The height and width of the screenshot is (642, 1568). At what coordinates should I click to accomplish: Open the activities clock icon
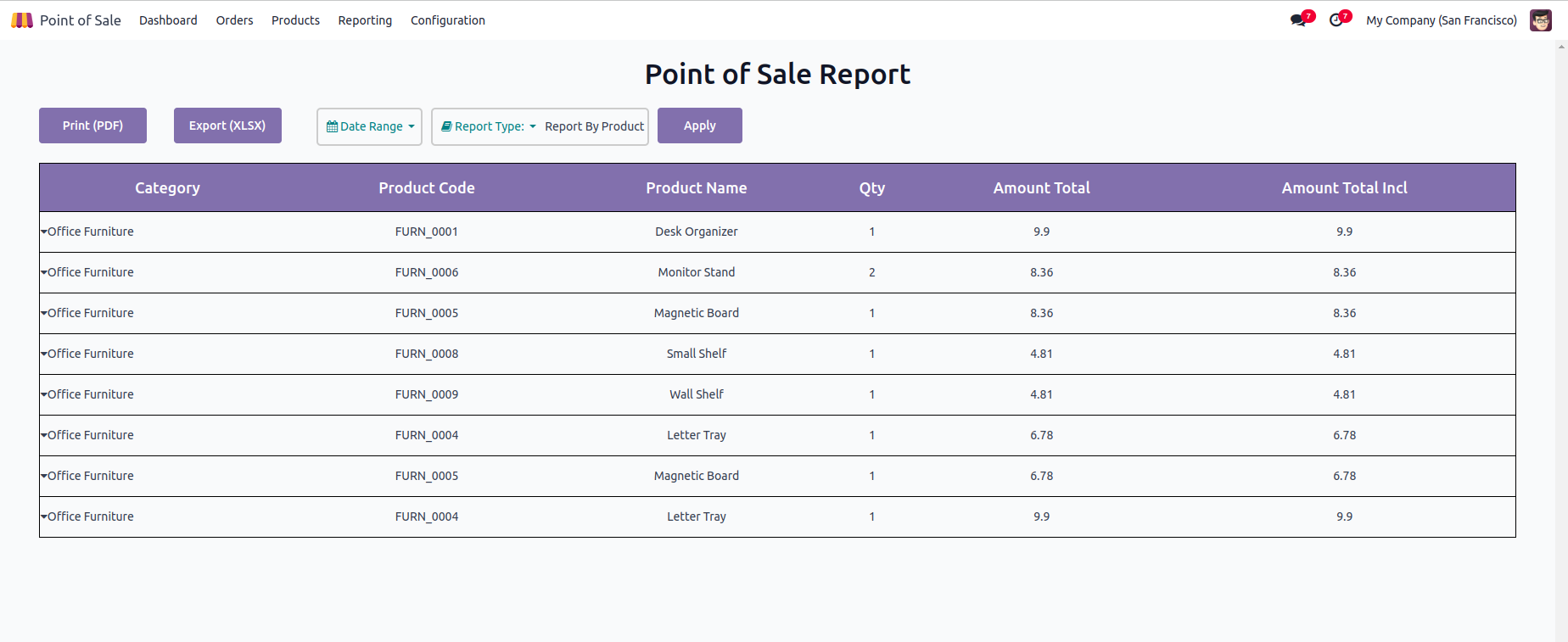(x=1336, y=20)
